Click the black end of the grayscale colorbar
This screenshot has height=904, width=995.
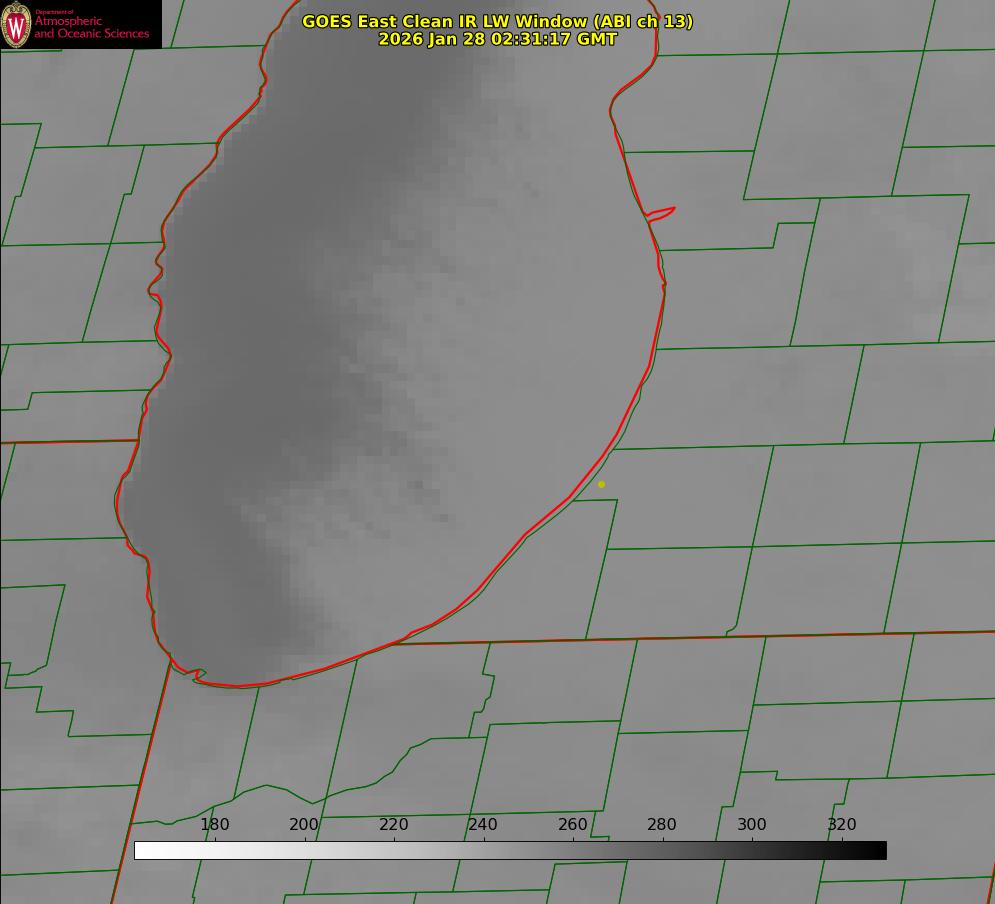pyautogui.click(x=880, y=850)
